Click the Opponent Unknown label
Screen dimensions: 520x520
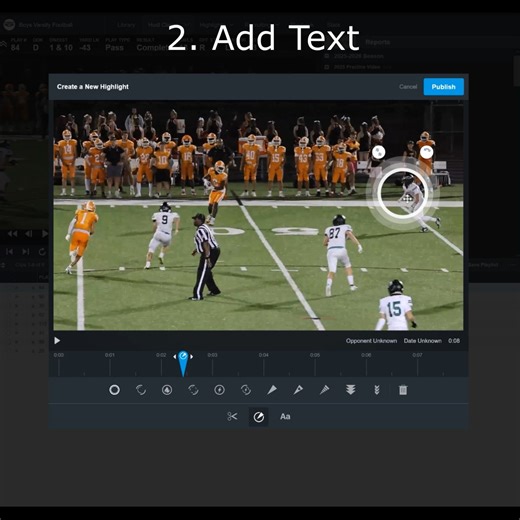pyautogui.click(x=371, y=341)
